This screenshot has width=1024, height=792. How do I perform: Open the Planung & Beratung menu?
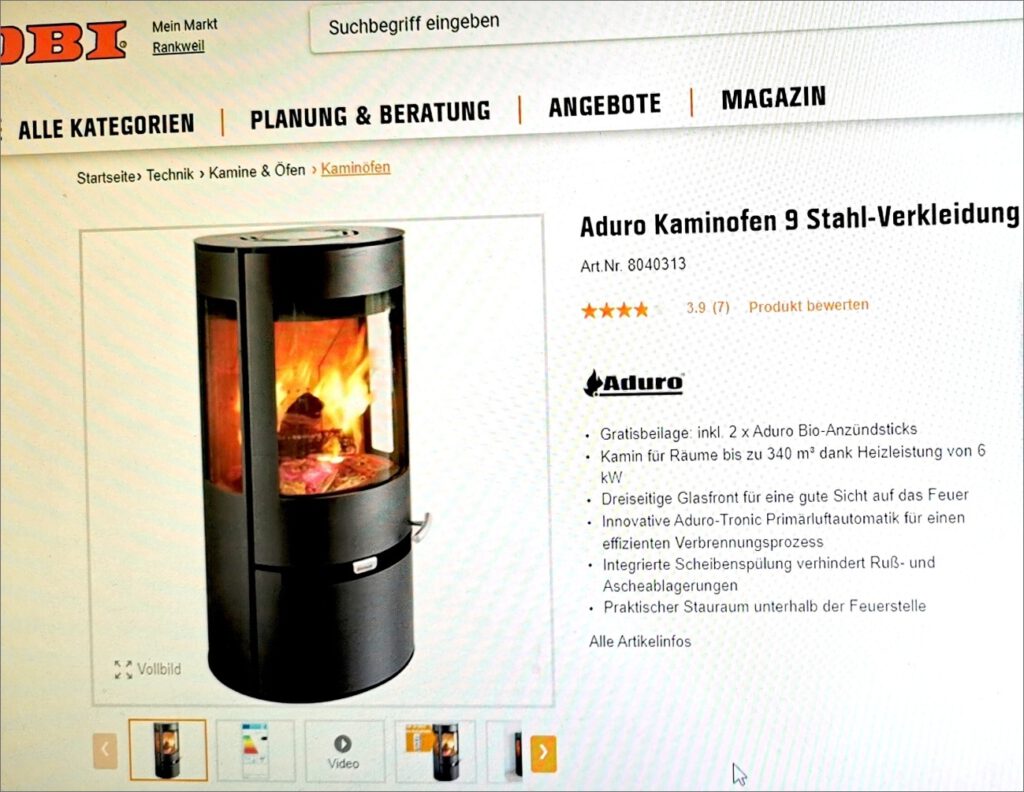(370, 115)
